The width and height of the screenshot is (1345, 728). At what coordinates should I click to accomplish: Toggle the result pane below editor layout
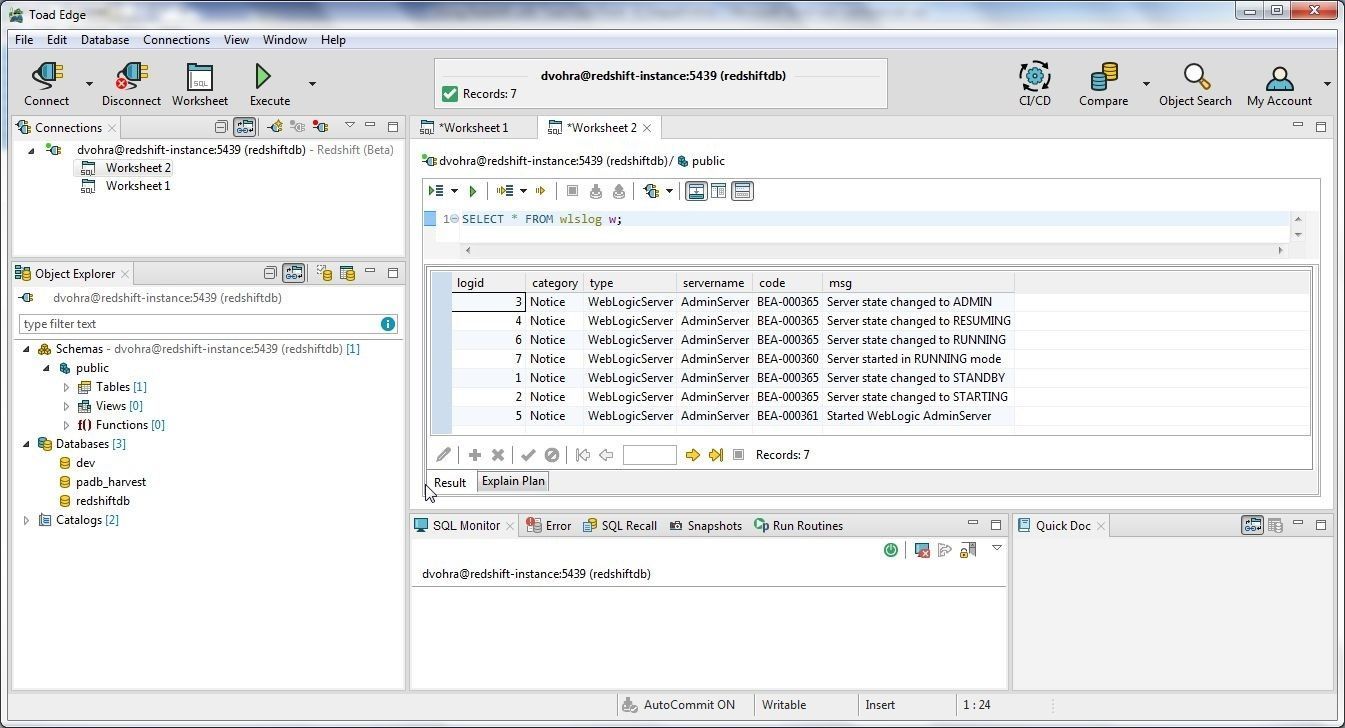tap(696, 191)
